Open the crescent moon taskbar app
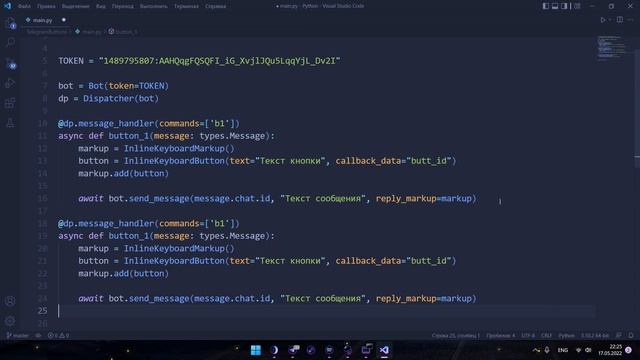Screen dimensions: 640x360 [274, 350]
